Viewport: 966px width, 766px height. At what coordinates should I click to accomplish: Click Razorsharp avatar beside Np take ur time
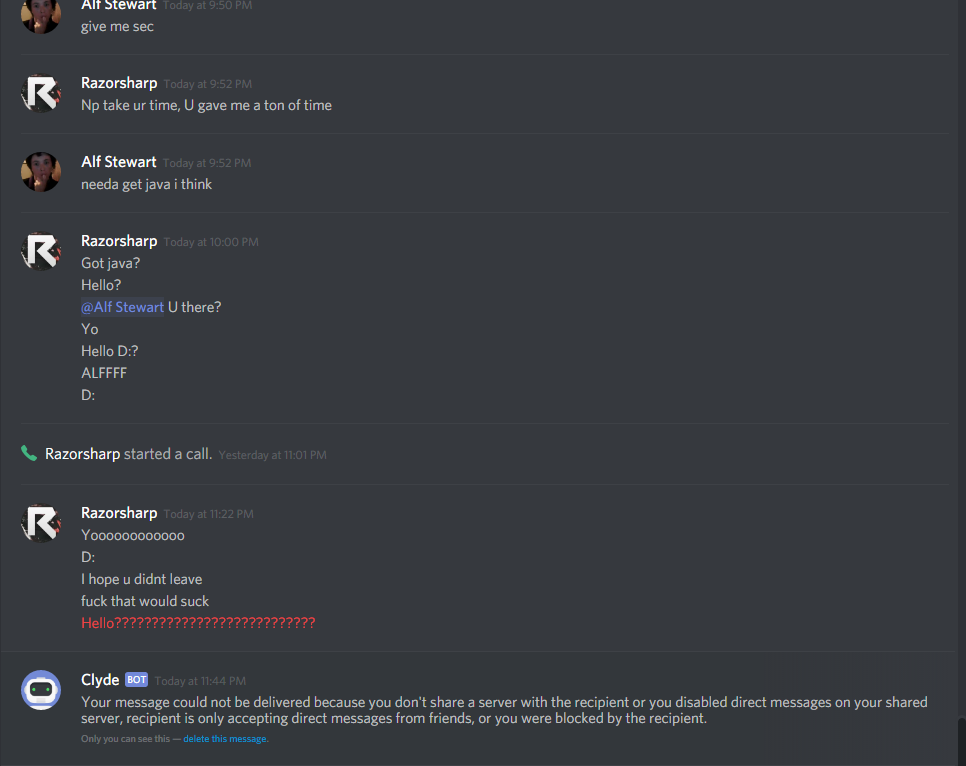41,93
